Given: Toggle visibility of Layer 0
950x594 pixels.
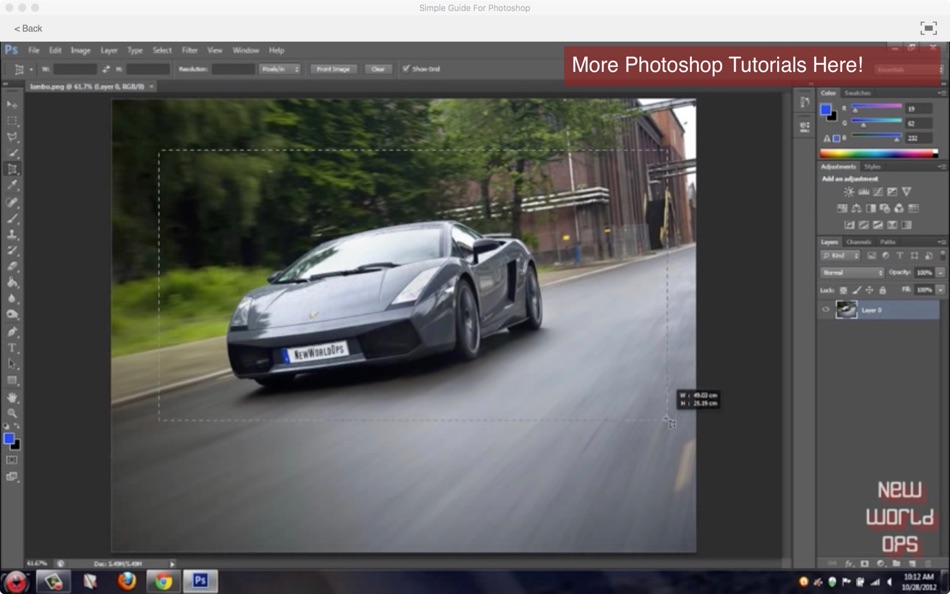Looking at the screenshot, I should point(825,310).
